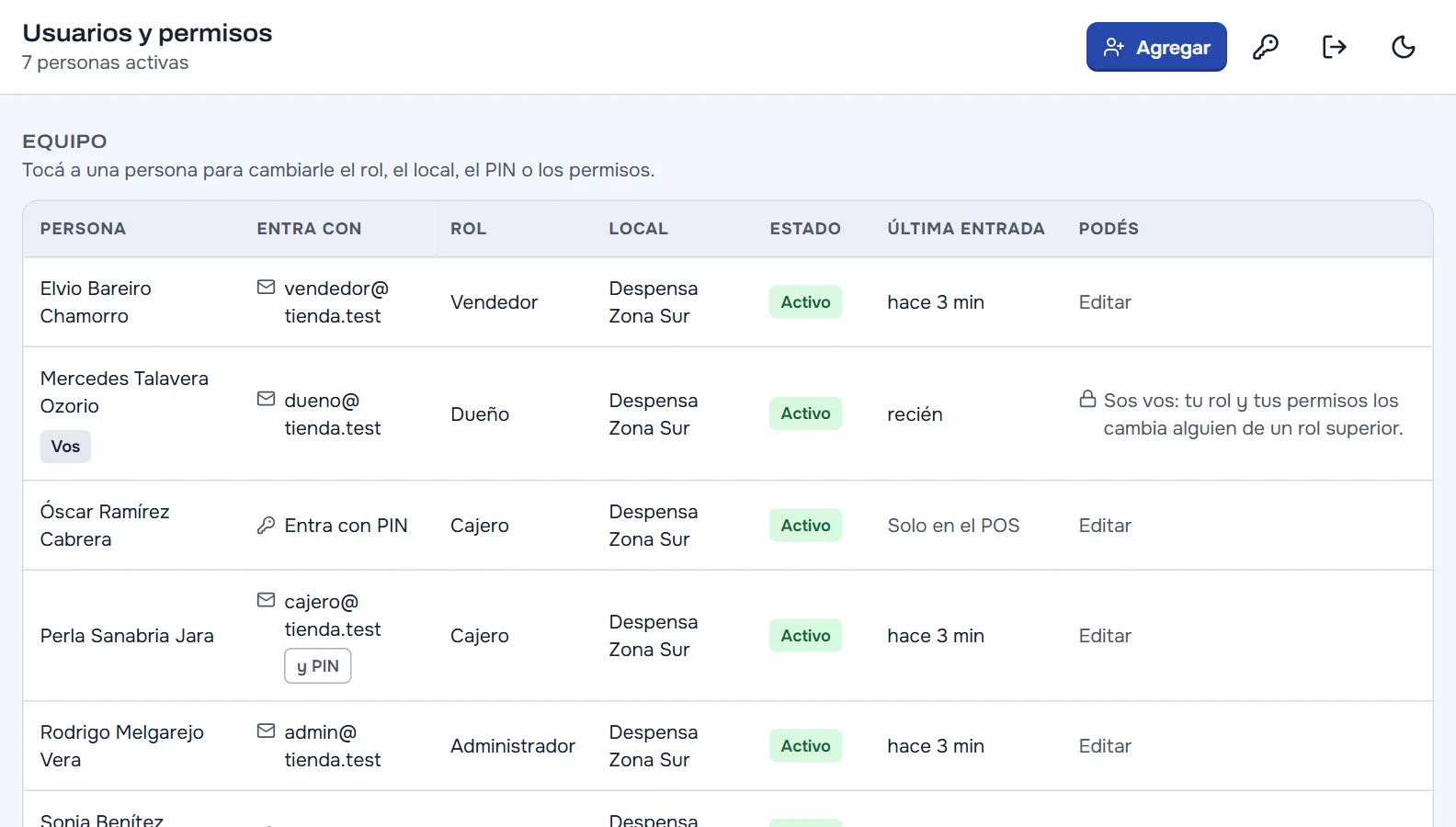Click the ENTRA CON column header
The height and width of the screenshot is (827, 1456).
point(309,229)
